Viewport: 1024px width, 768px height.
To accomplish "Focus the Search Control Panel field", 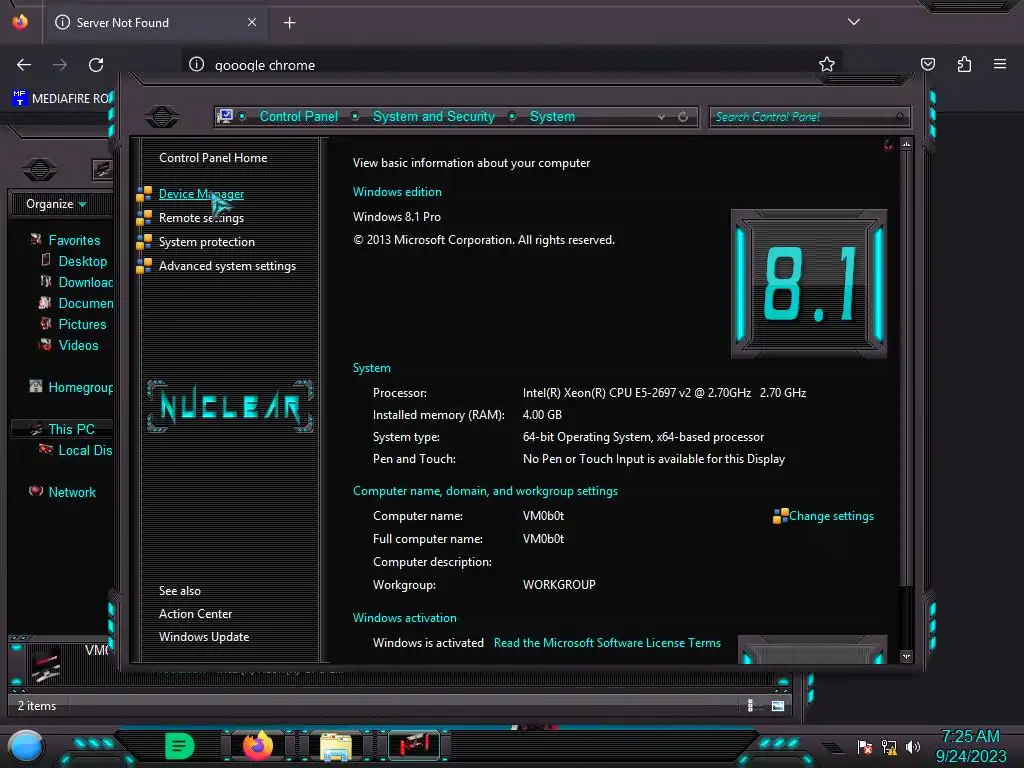I will (809, 117).
